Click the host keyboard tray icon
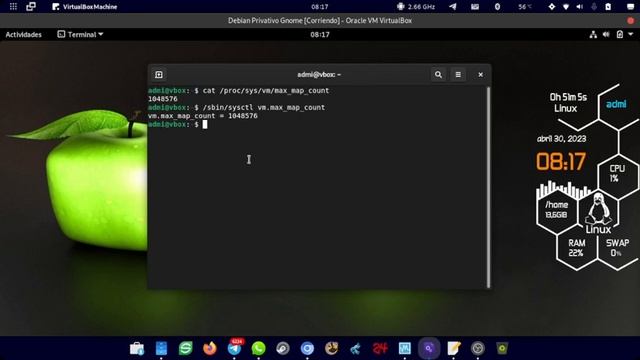 point(475,7)
